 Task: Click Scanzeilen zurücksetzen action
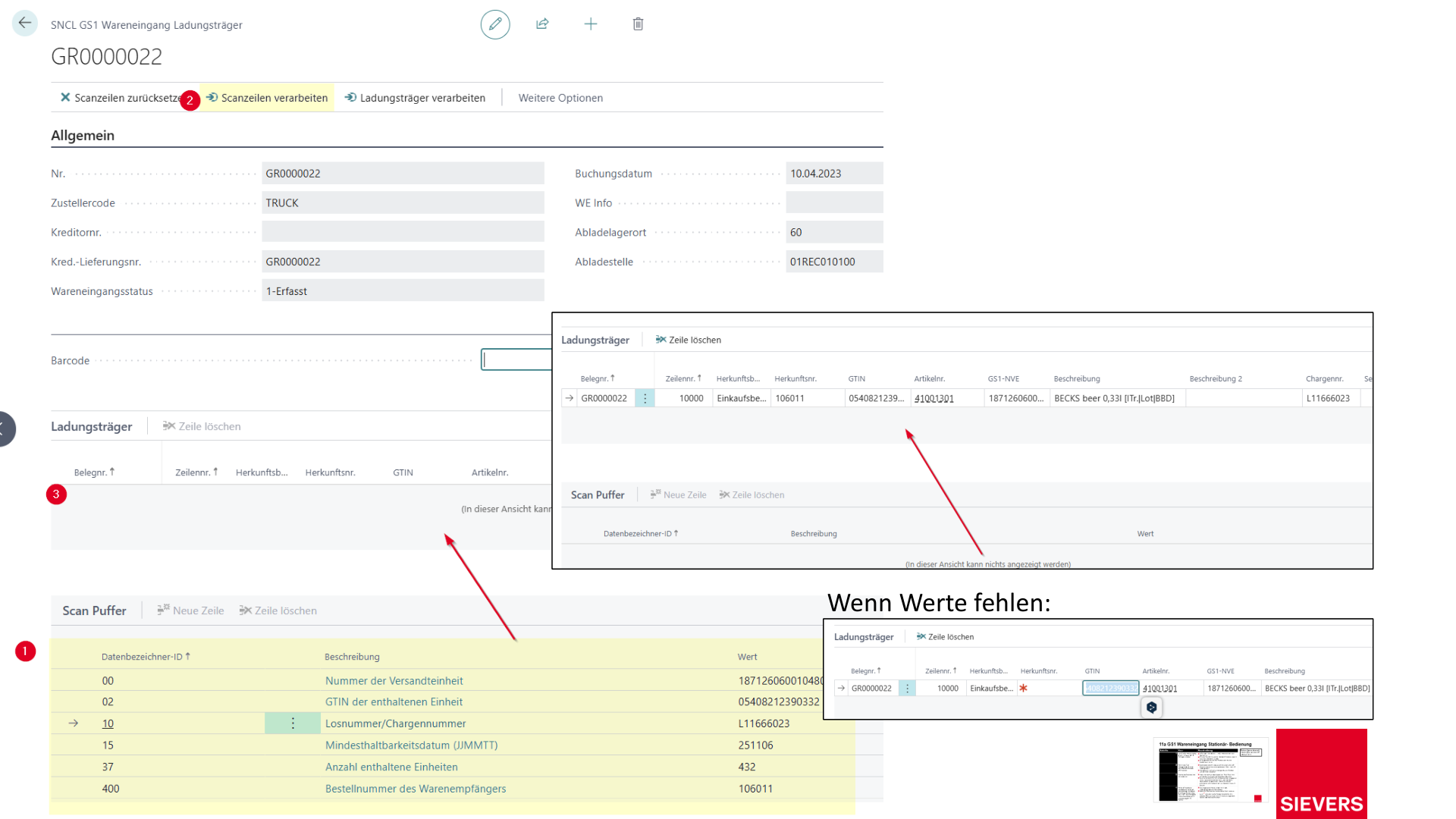pyautogui.click(x=121, y=98)
